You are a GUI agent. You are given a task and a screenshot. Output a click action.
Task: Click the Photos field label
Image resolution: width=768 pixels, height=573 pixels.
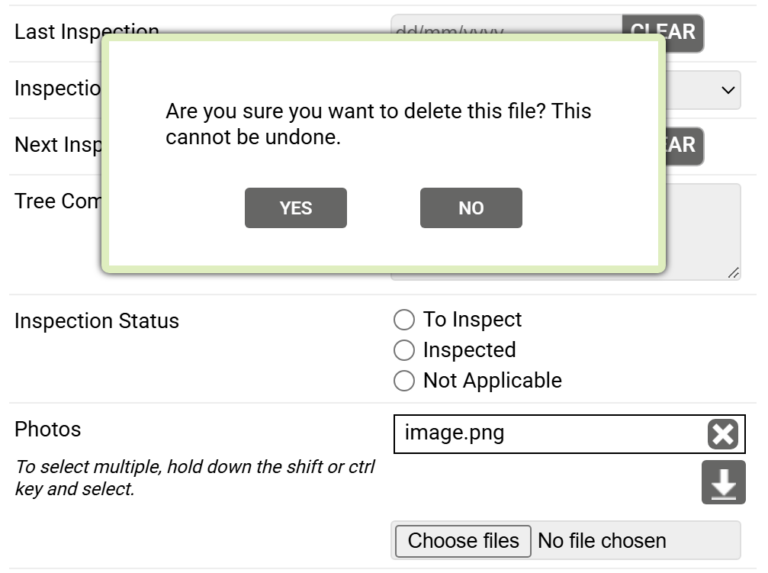click(x=48, y=430)
